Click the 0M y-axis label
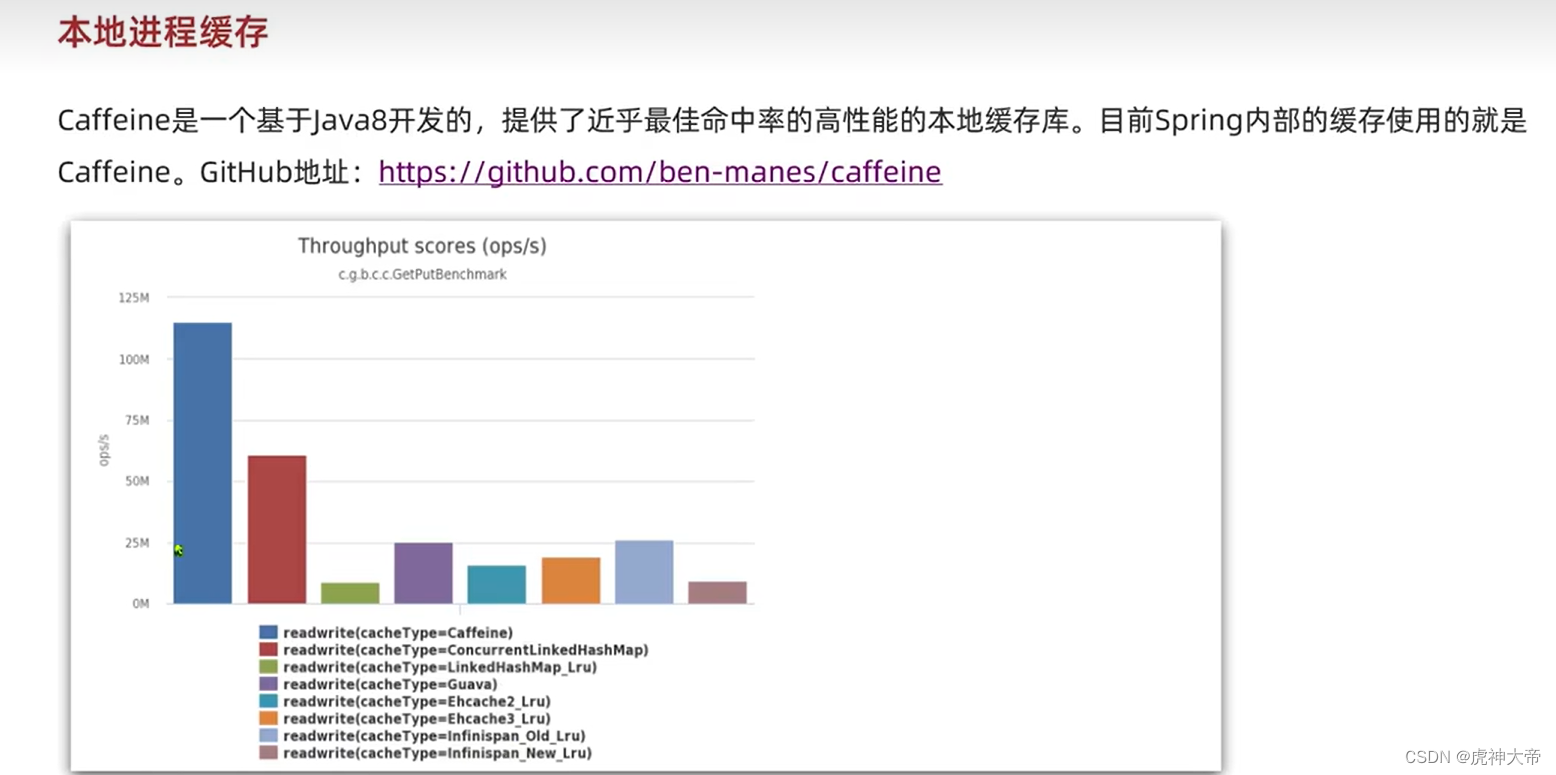 coord(139,604)
